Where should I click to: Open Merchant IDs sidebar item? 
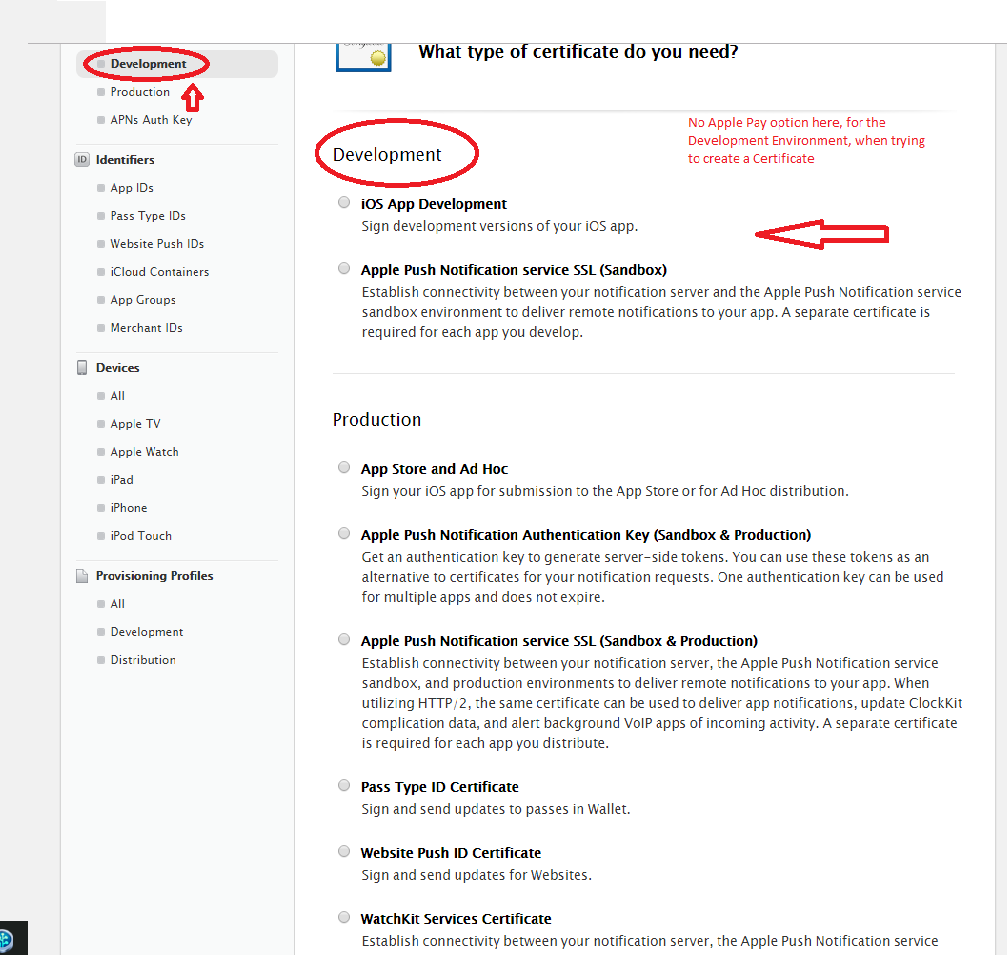pyautogui.click(x=146, y=328)
